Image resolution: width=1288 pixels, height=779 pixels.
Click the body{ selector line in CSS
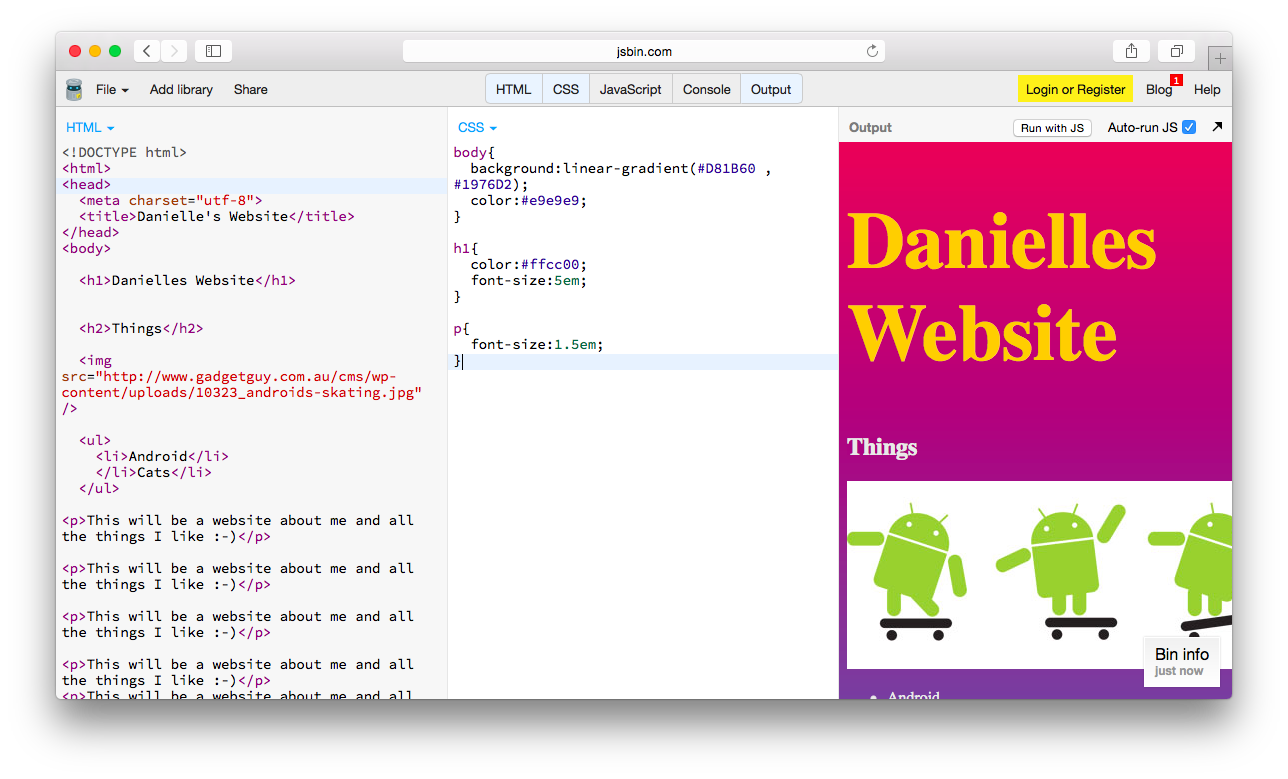[475, 152]
